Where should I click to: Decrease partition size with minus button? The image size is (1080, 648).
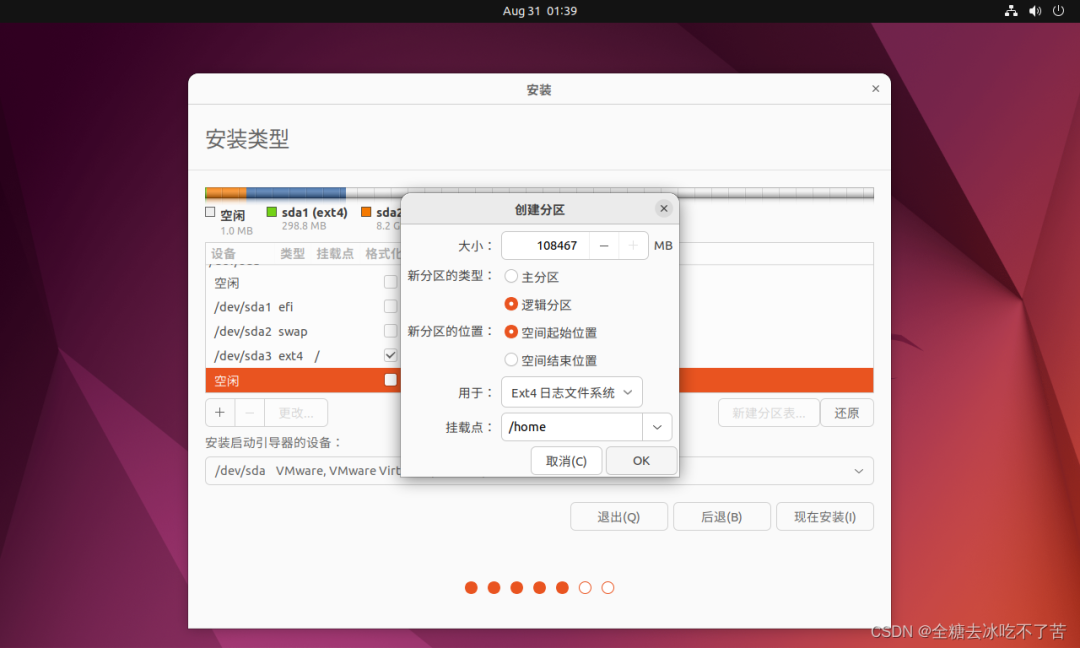coord(604,245)
